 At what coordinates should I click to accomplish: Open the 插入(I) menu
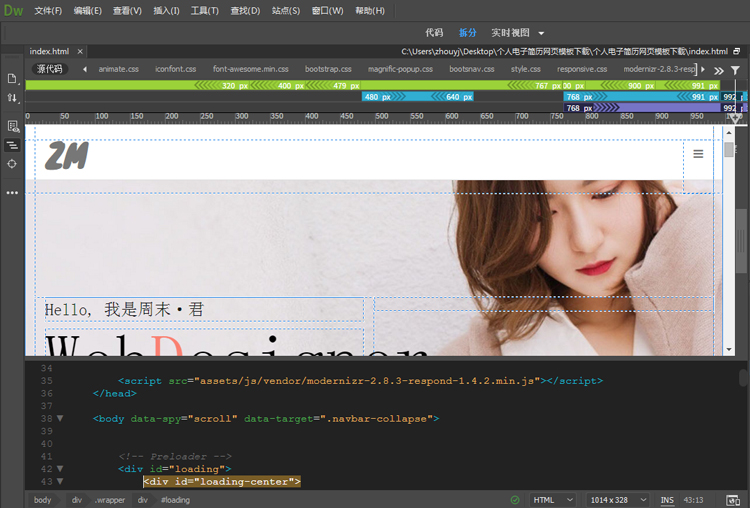(x=166, y=11)
